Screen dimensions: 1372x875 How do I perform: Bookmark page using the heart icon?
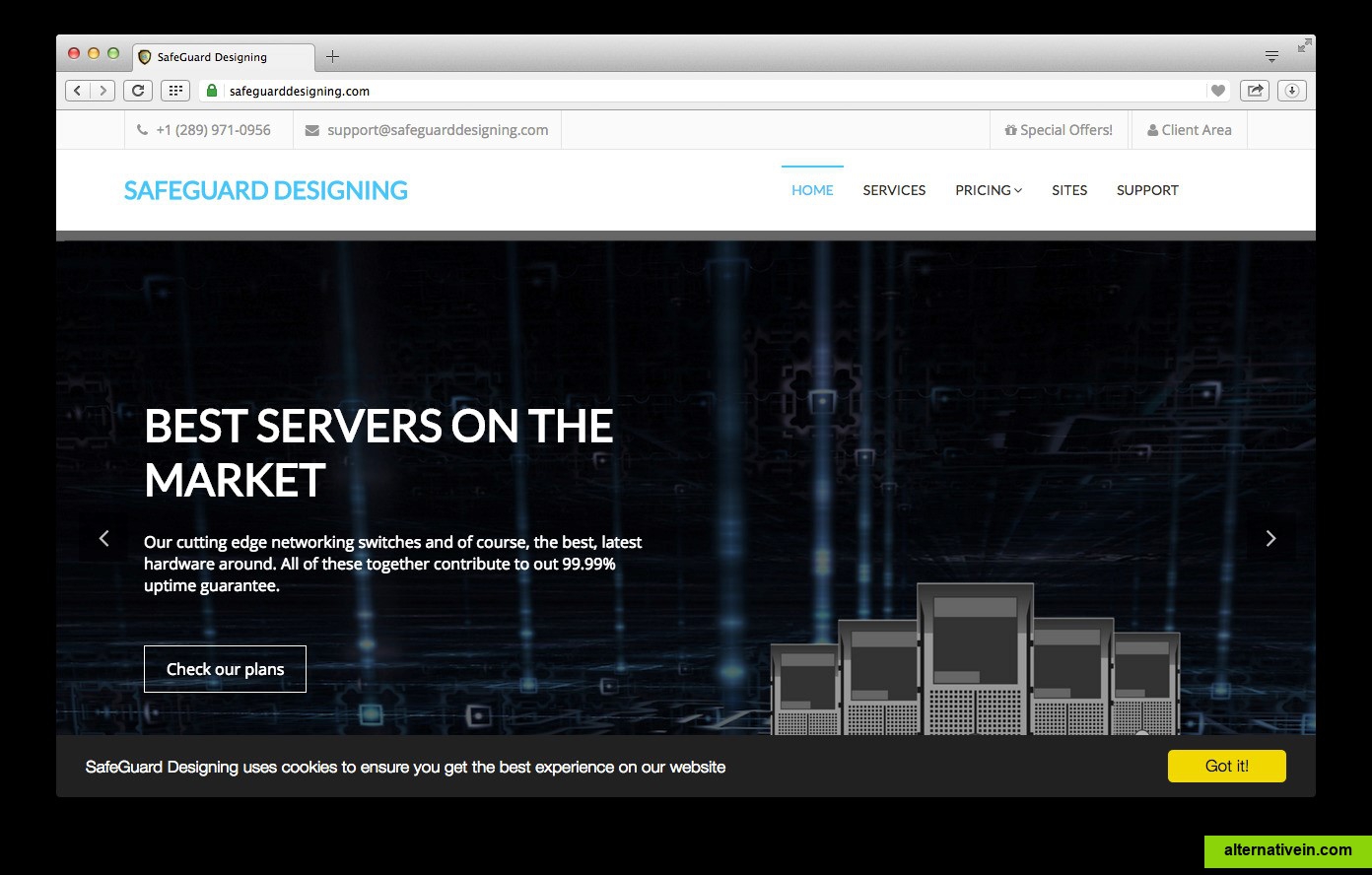pyautogui.click(x=1218, y=91)
